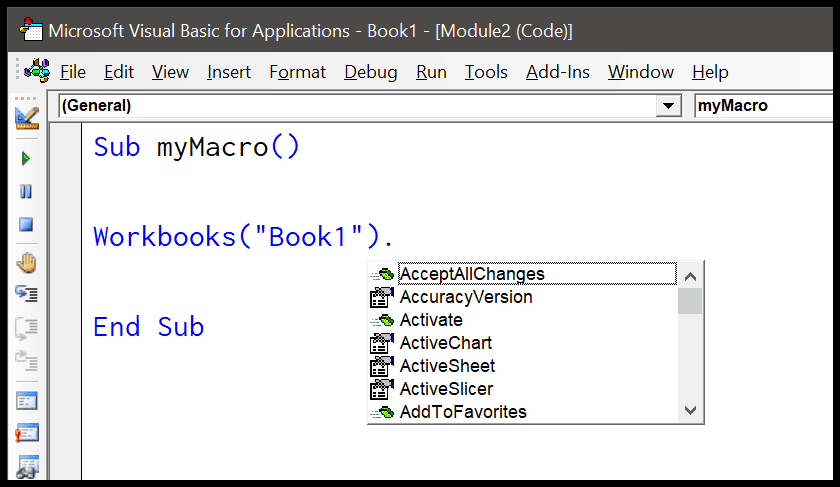
Task: Open the Debug menu
Action: 371,72
